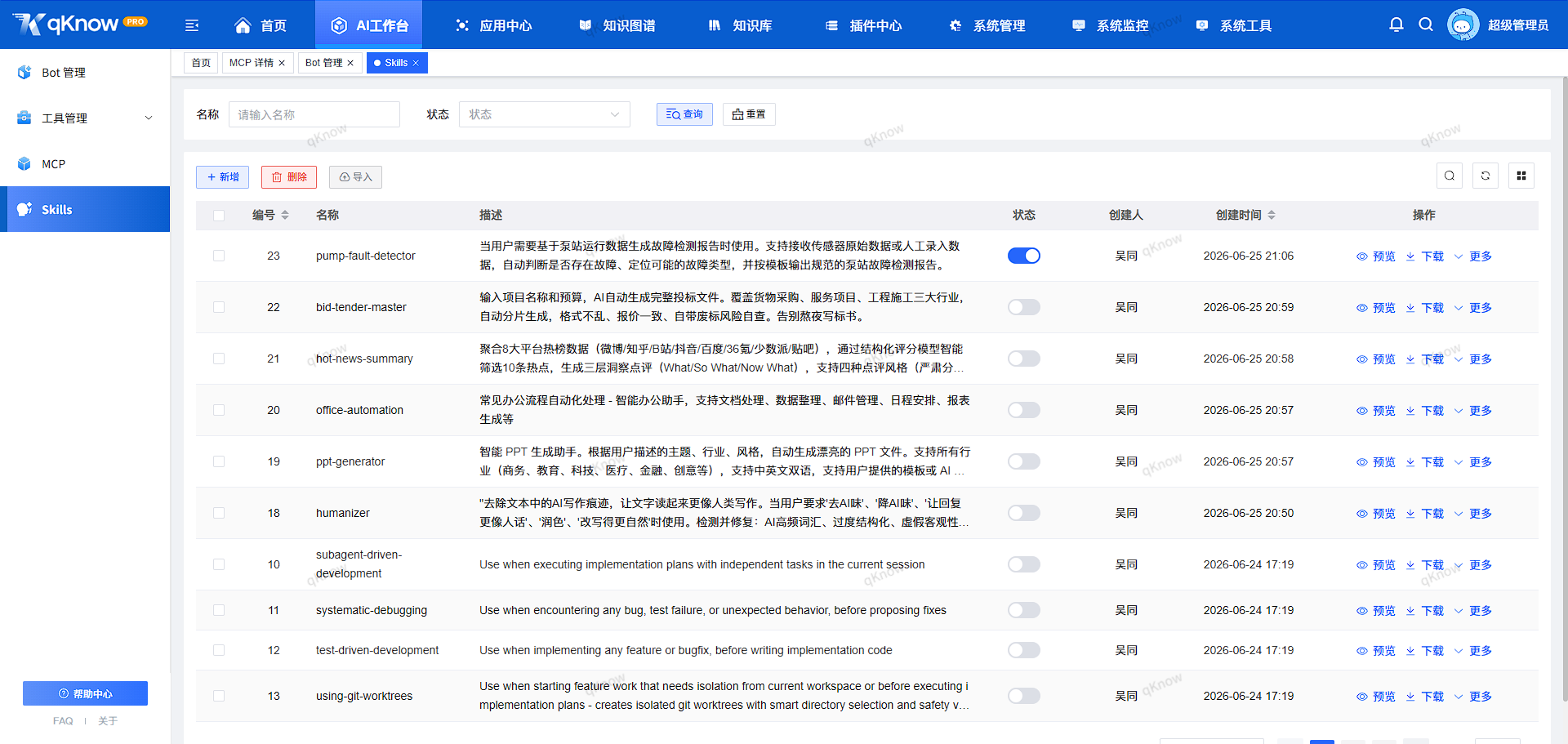Viewport: 1568px width, 744px height.
Task: Click the 导入 import button
Action: 355,177
